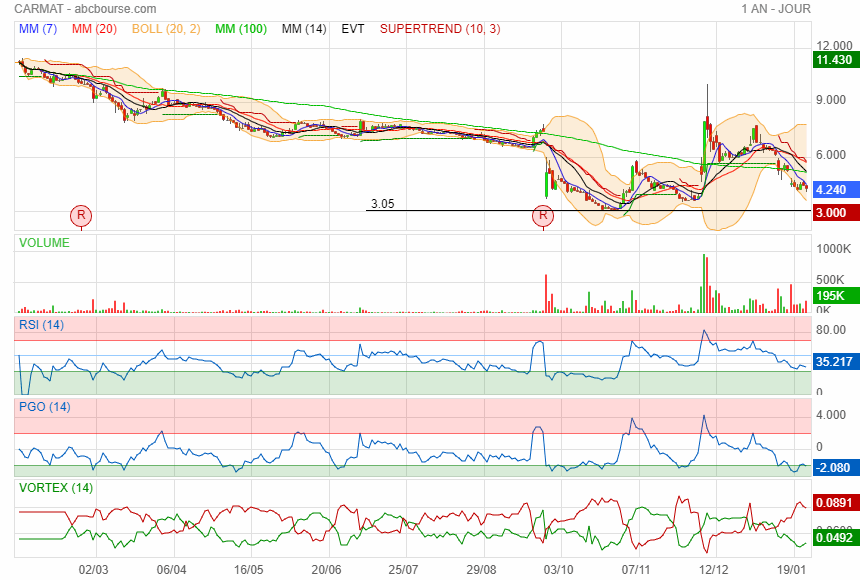Screen dimensions: 860x580
Task: Click the red 0.0891 Vortex value tag
Action: pyautogui.click(x=832, y=503)
